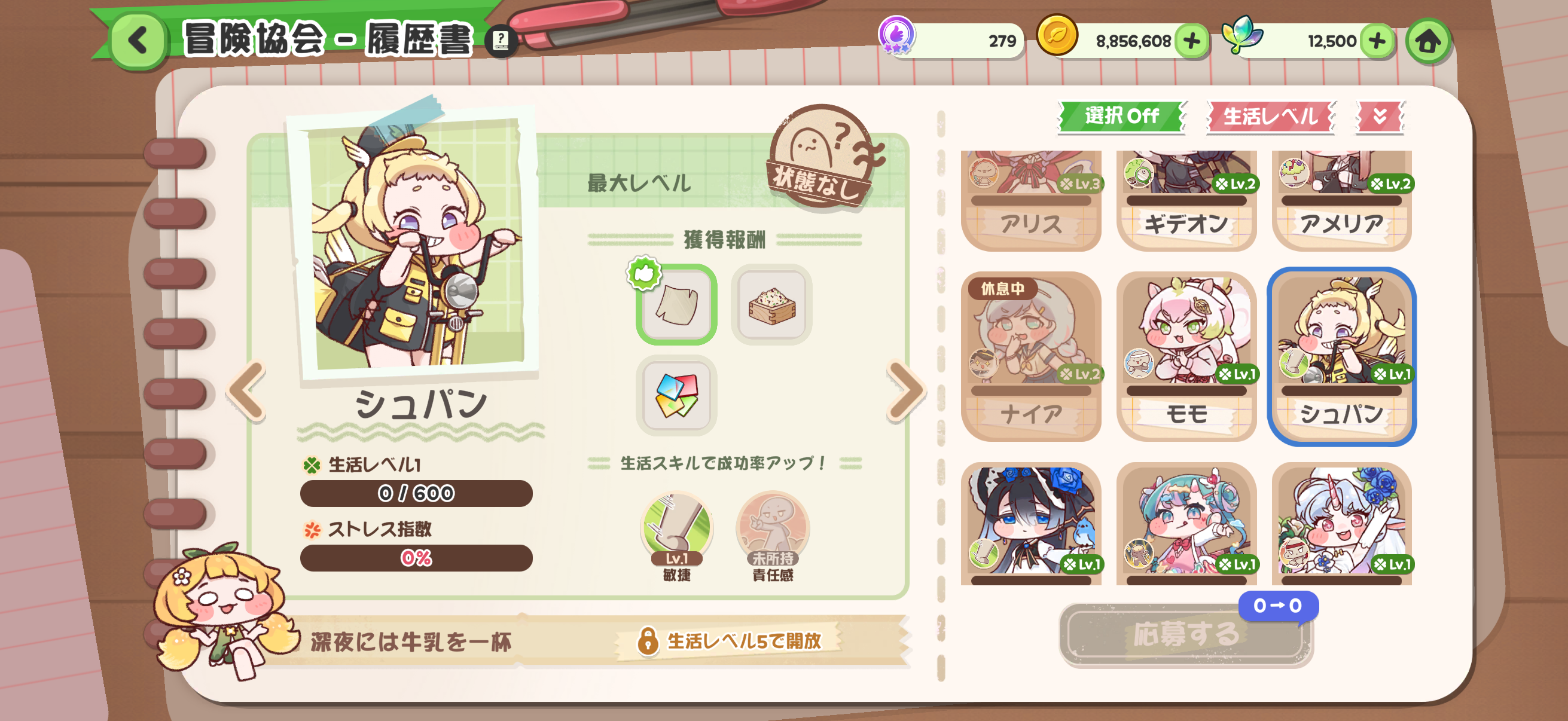
Task: Return to home via house icon
Action: pyautogui.click(x=1428, y=41)
